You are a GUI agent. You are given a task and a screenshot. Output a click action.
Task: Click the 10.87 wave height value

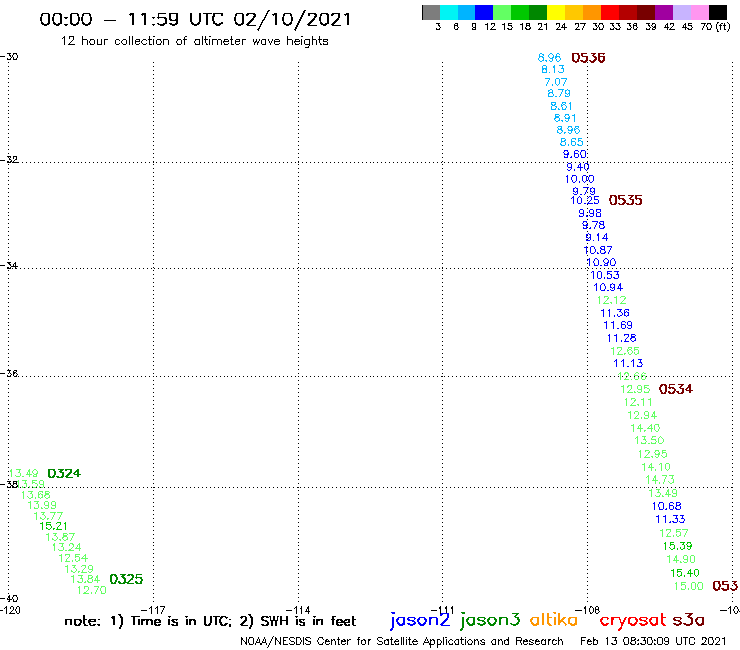click(598, 250)
